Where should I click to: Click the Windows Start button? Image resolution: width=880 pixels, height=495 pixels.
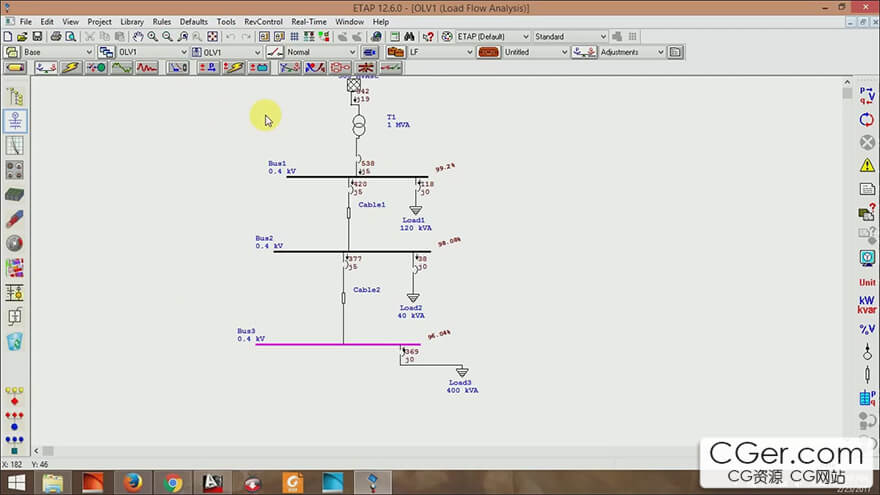coord(16,483)
